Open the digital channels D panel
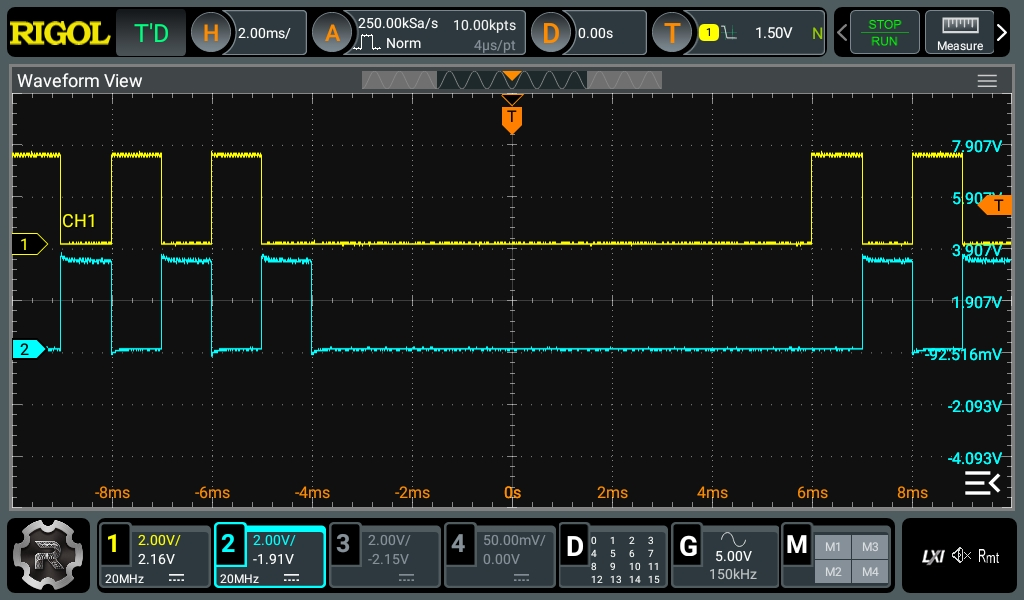 coord(613,556)
